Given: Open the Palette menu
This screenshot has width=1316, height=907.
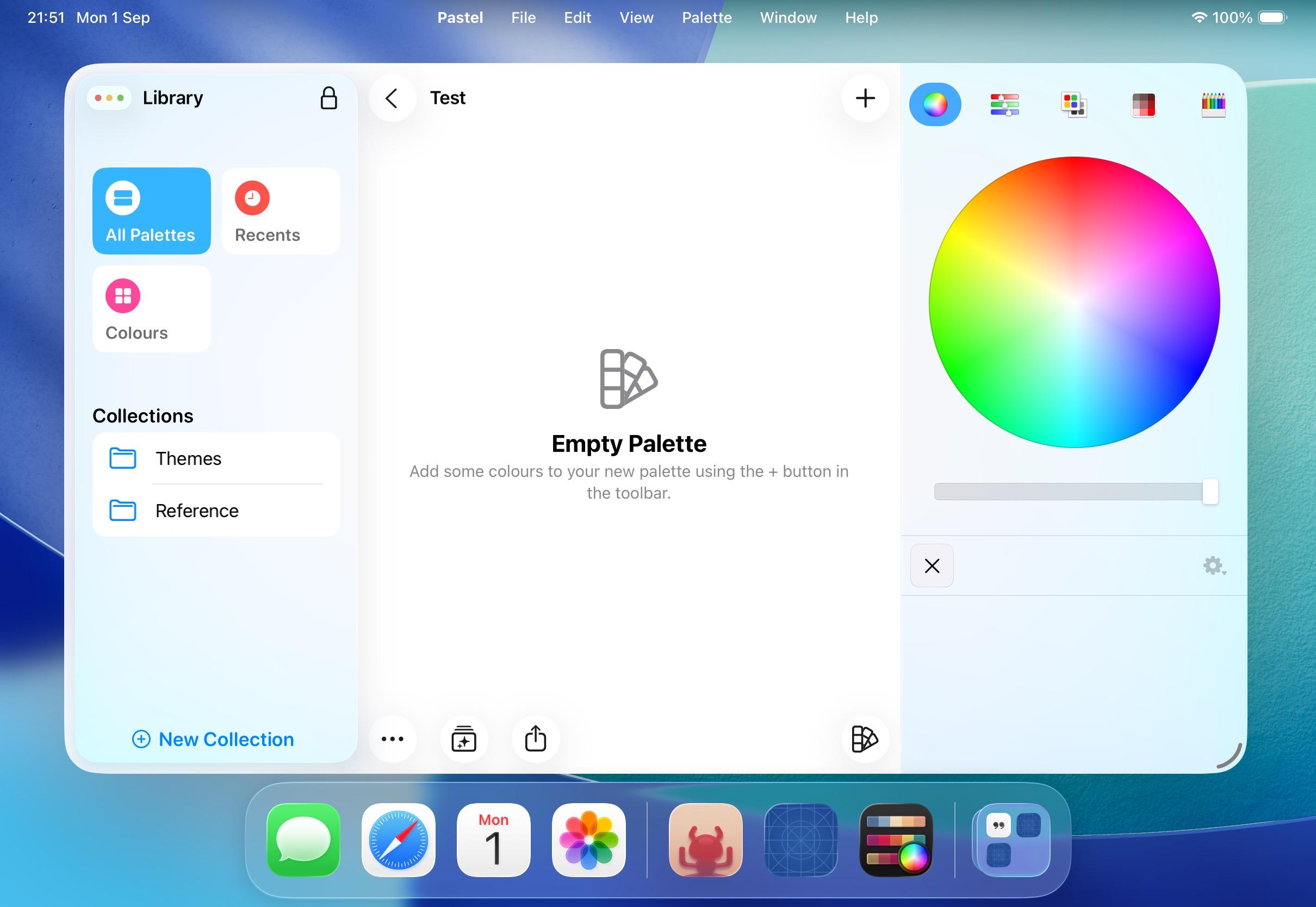Looking at the screenshot, I should coord(707,17).
